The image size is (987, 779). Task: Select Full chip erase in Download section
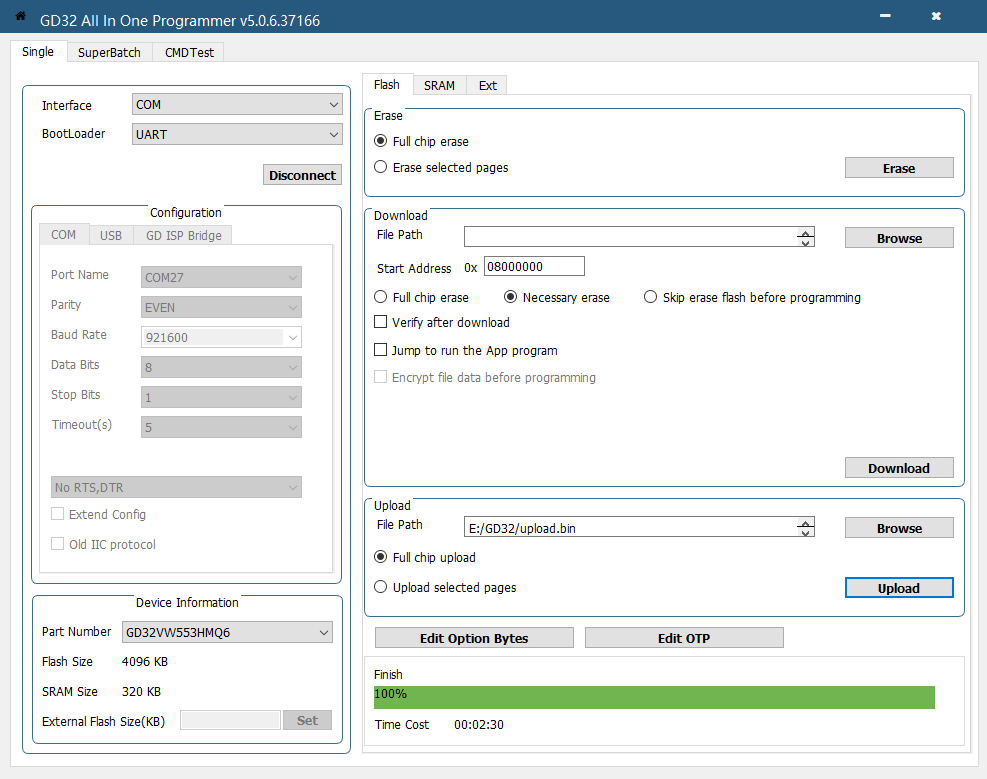[380, 296]
